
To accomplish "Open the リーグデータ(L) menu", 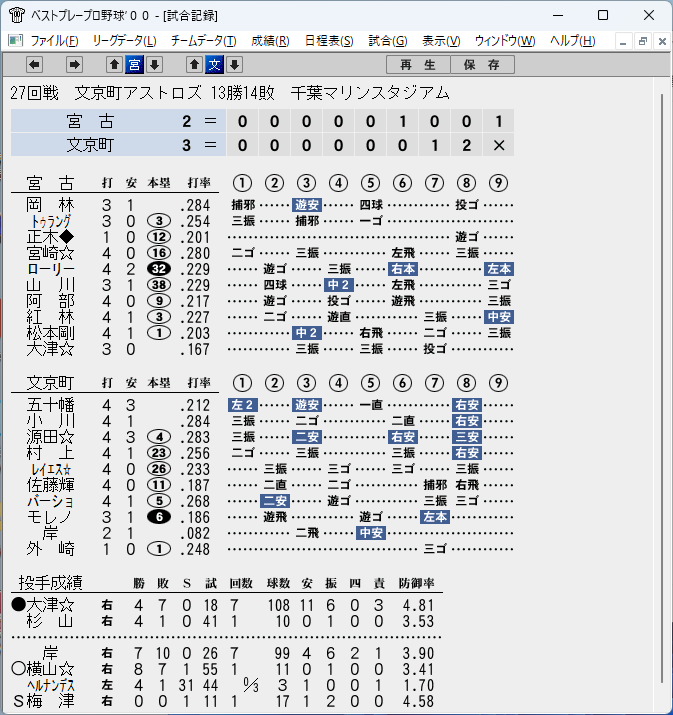I will click(x=124, y=41).
